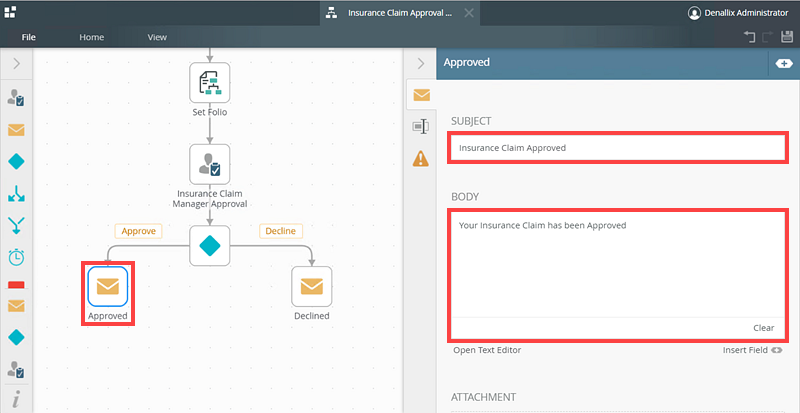Open the Denallix Administrator user menu

(x=738, y=13)
